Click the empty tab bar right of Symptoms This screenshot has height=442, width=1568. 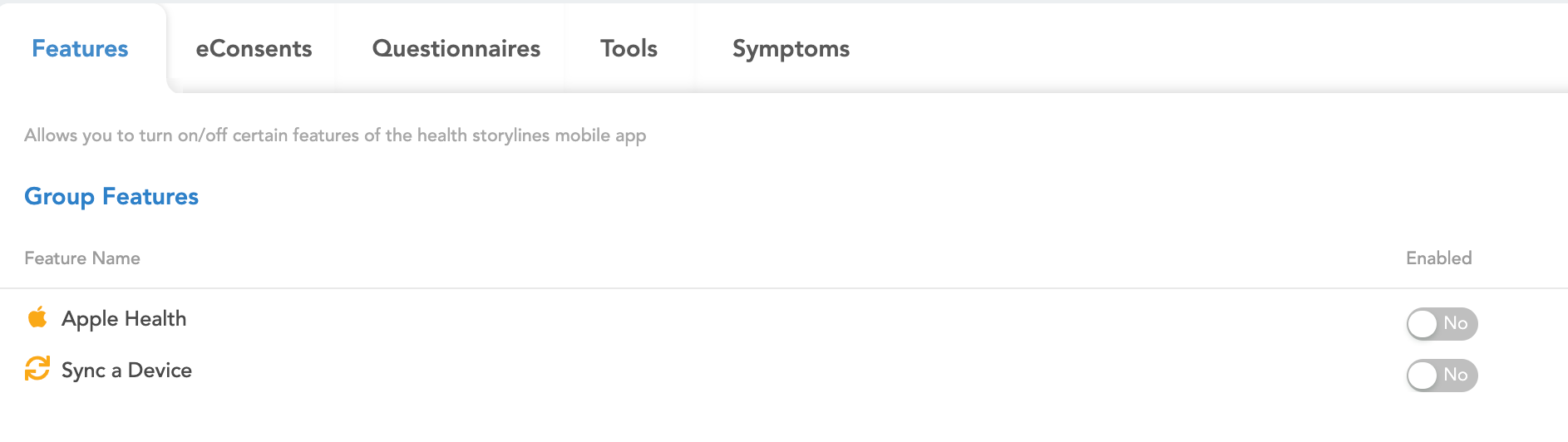tap(1206, 49)
